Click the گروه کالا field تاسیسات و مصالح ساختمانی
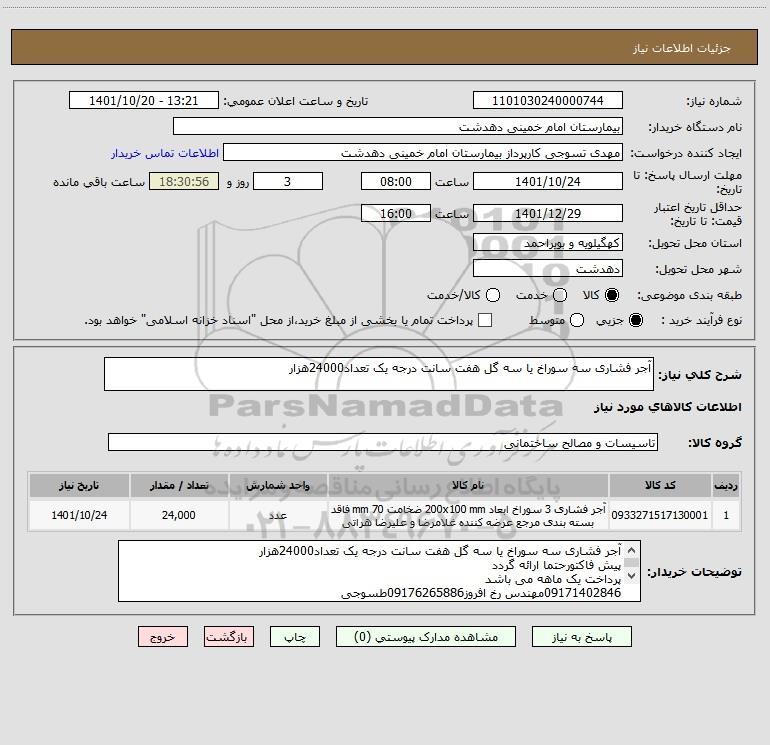This screenshot has width=770, height=745. click(383, 442)
